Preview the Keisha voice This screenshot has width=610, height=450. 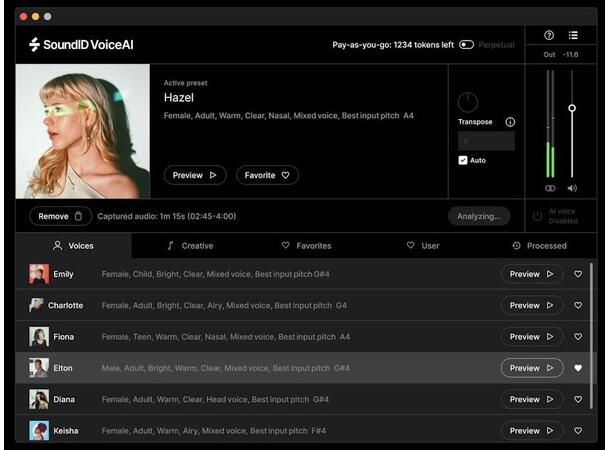pos(532,431)
